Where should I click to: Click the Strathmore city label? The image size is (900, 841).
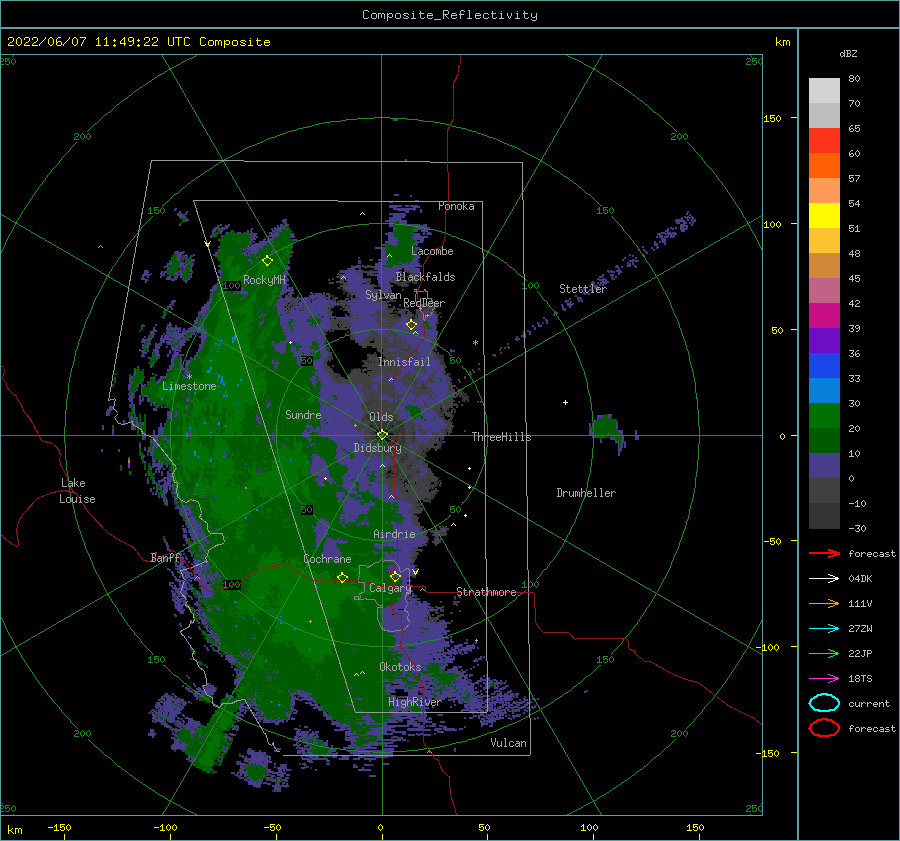point(486,592)
